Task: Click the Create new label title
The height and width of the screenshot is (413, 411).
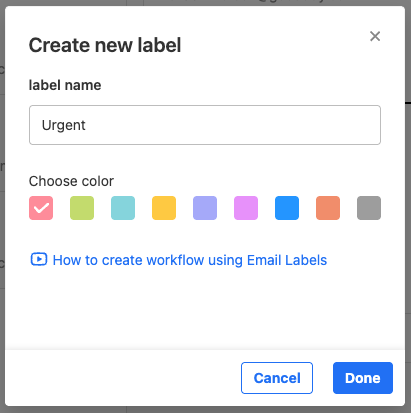Action: pyautogui.click(x=105, y=45)
